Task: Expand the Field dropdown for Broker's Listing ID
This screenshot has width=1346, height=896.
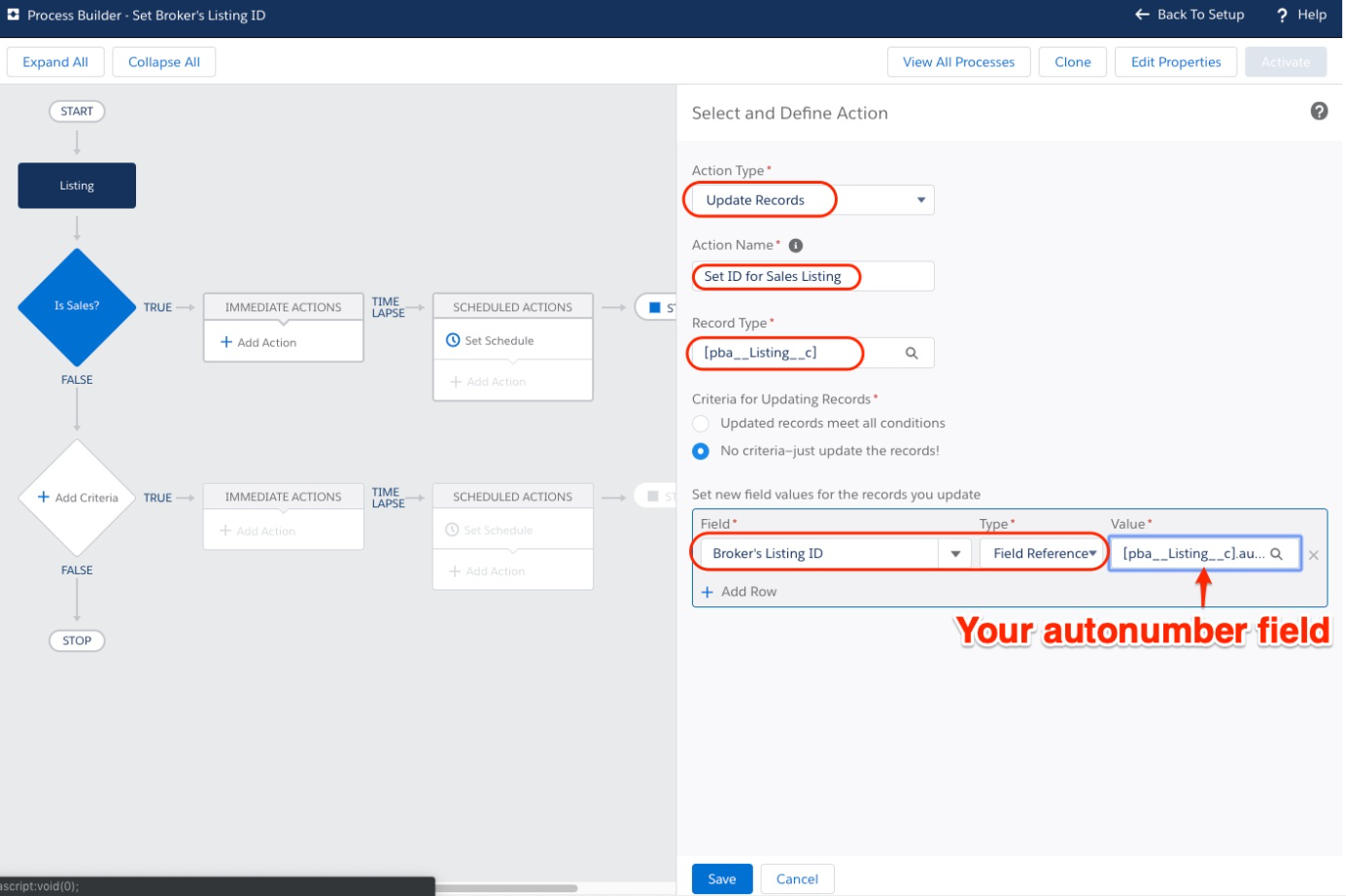Action: tap(957, 553)
